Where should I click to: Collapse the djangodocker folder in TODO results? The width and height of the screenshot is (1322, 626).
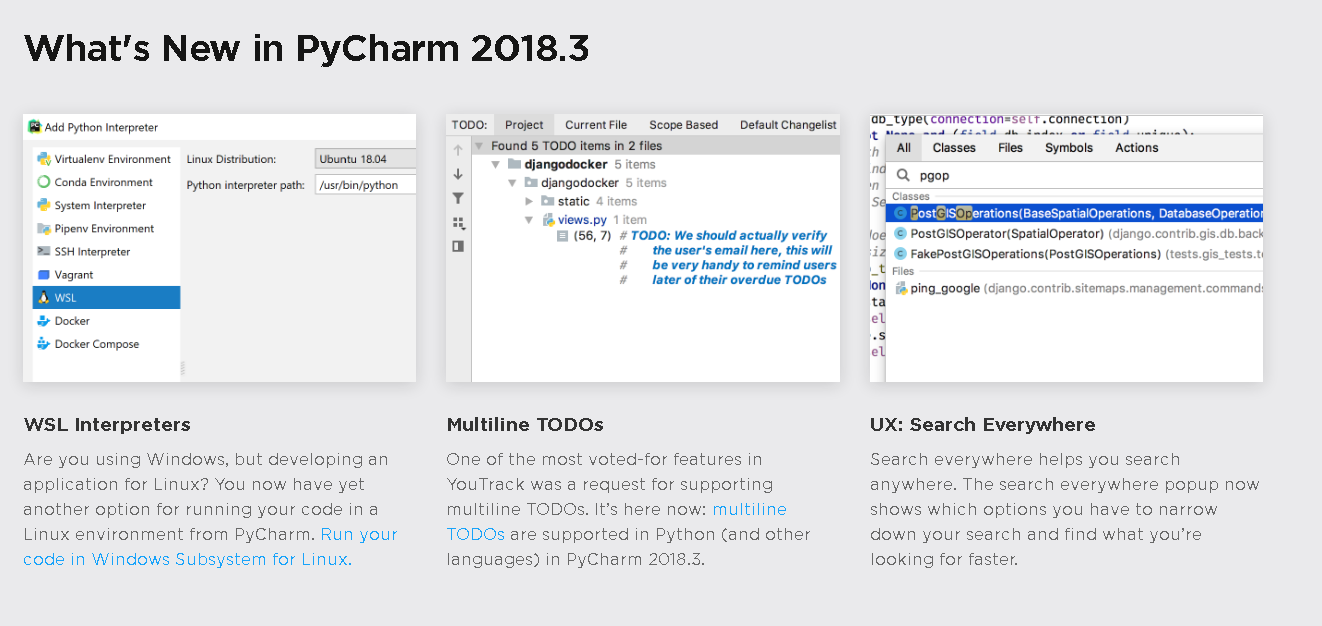tap(495, 164)
